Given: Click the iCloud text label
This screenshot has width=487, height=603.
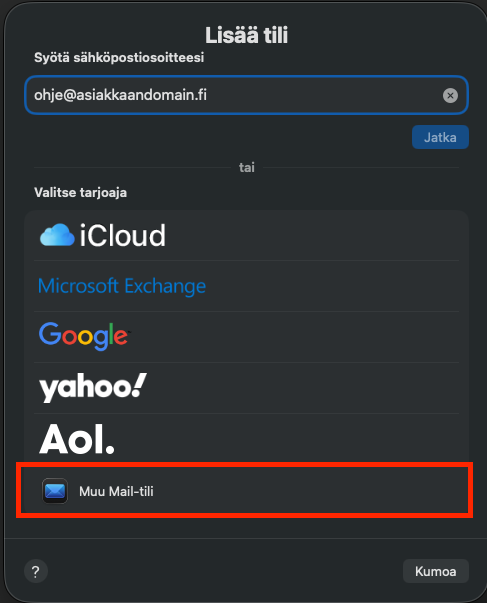Looking at the screenshot, I should point(123,235).
